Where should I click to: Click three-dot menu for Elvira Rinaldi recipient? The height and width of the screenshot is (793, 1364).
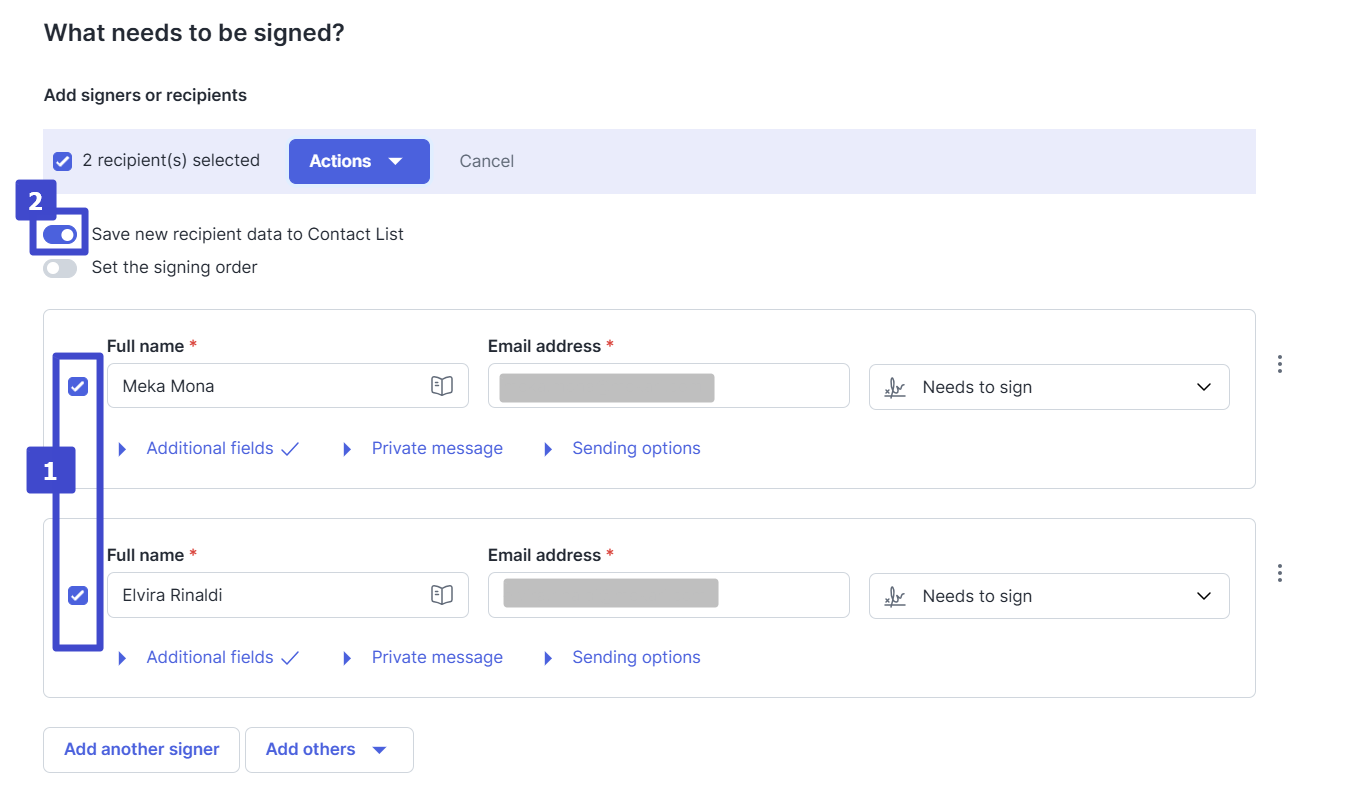pyautogui.click(x=1280, y=573)
